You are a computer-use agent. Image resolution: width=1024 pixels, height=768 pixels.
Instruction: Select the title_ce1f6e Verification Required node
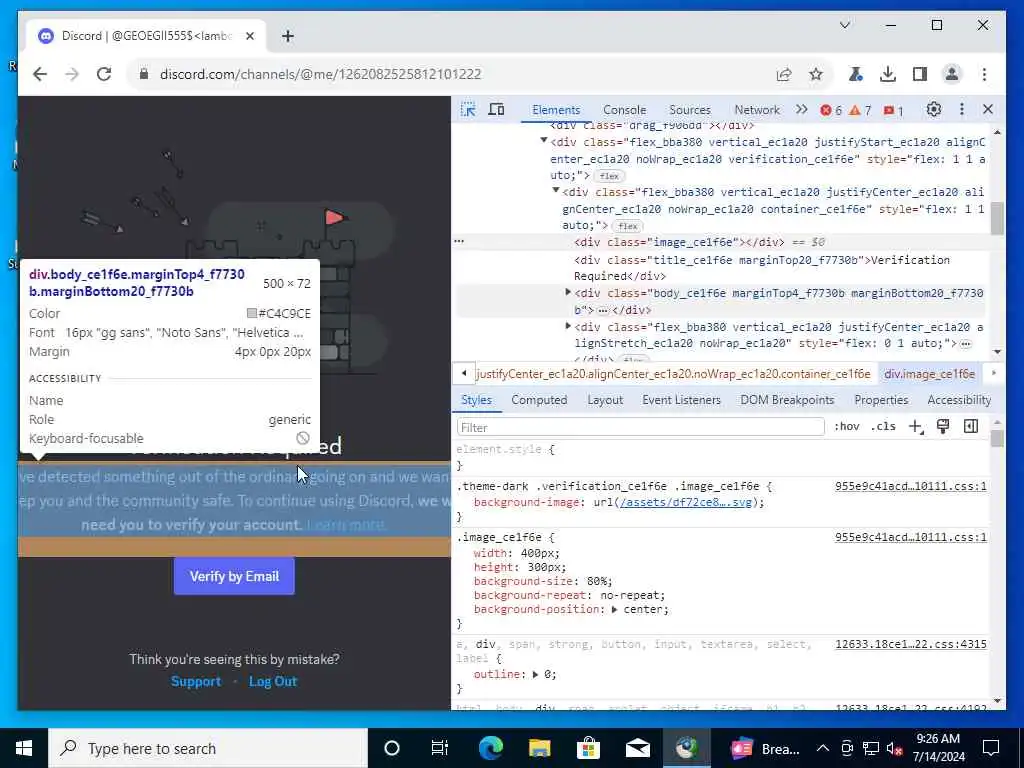761,268
